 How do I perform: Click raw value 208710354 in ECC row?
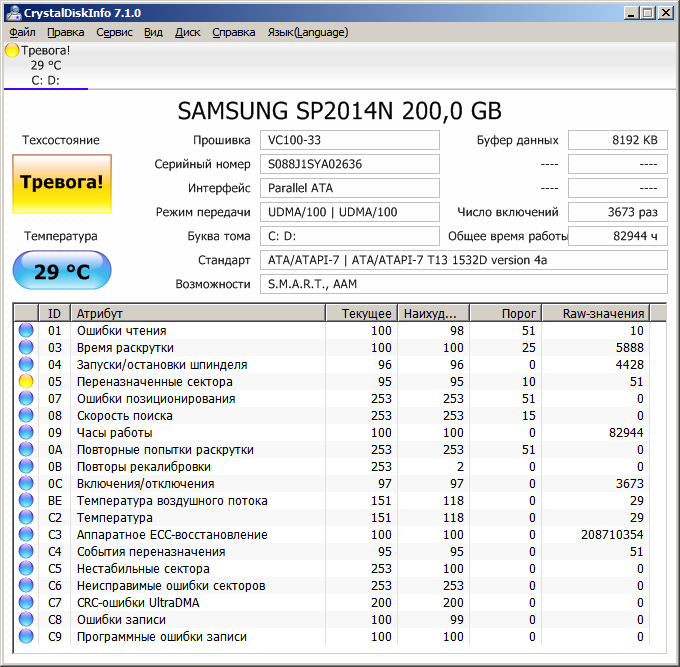click(612, 535)
